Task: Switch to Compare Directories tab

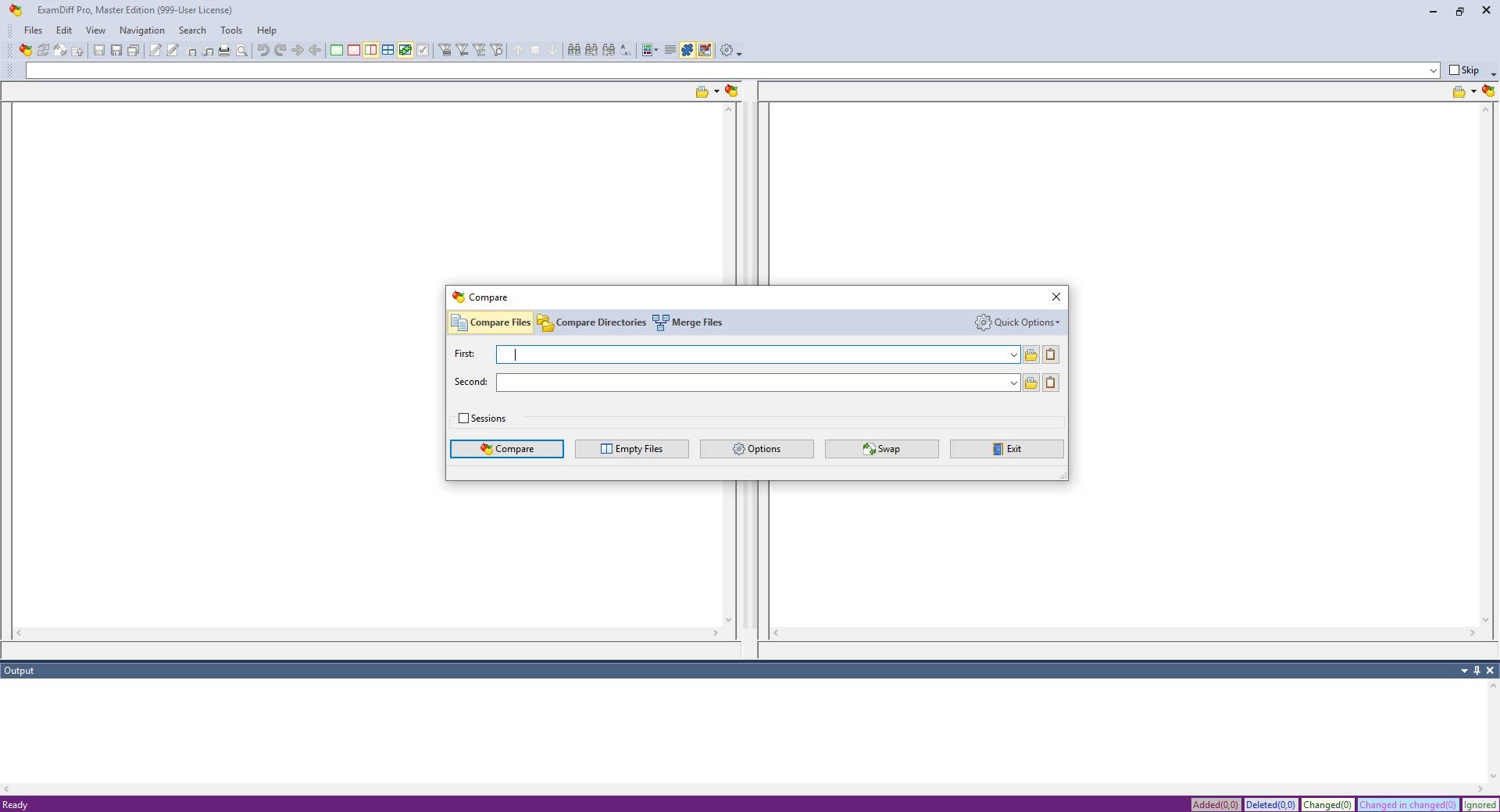Action: pyautogui.click(x=592, y=322)
